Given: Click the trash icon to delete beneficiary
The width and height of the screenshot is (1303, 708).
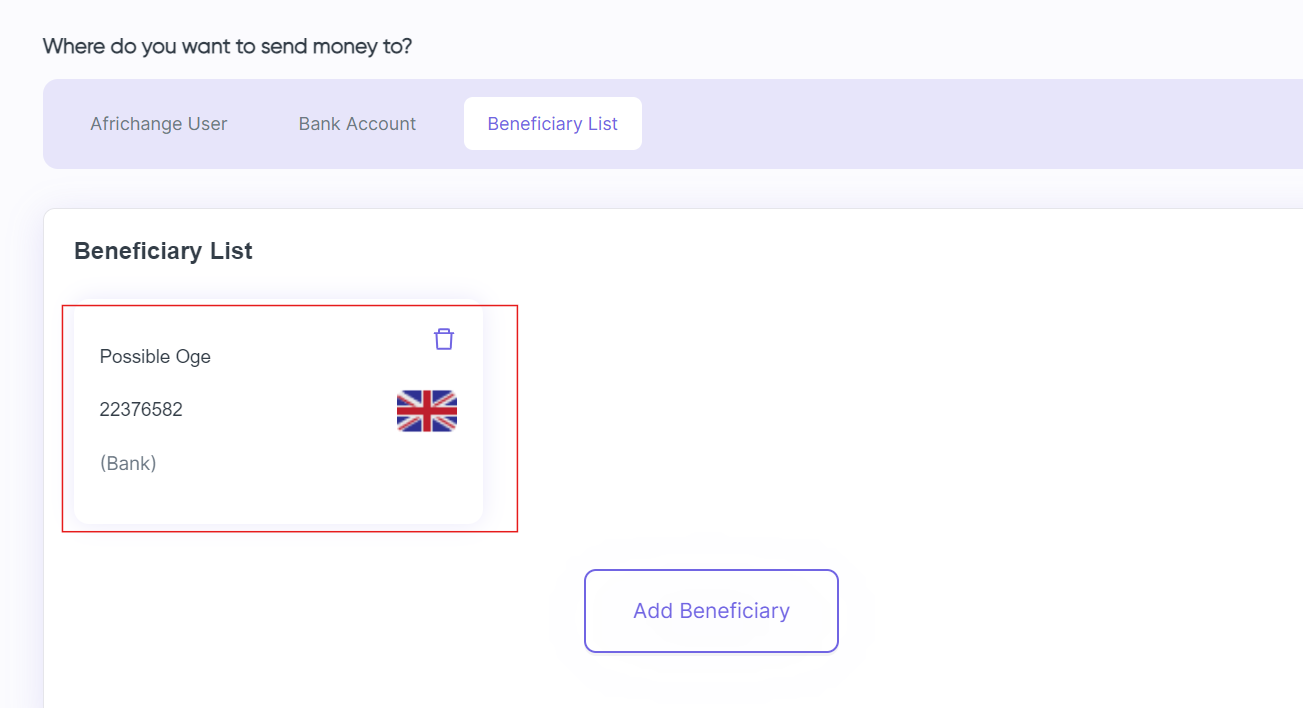Looking at the screenshot, I should 443,339.
